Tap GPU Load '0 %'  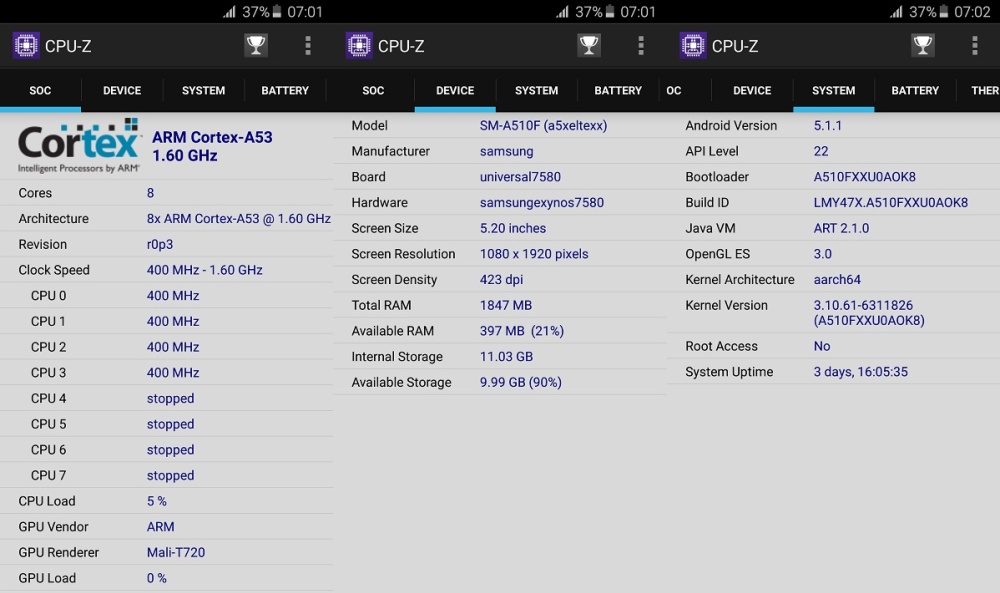tap(156, 578)
